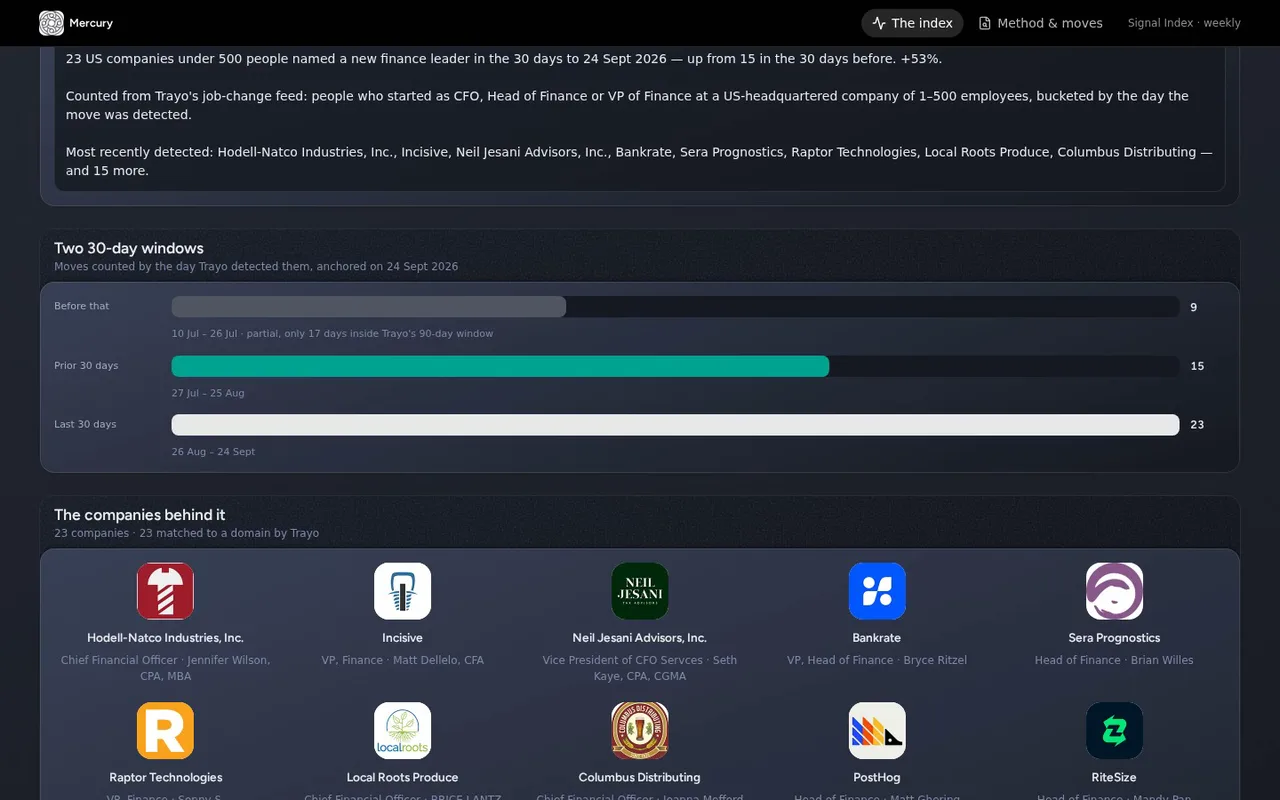Select the Bankrate company name
Viewport: 1280px width, 800px height.
877,638
